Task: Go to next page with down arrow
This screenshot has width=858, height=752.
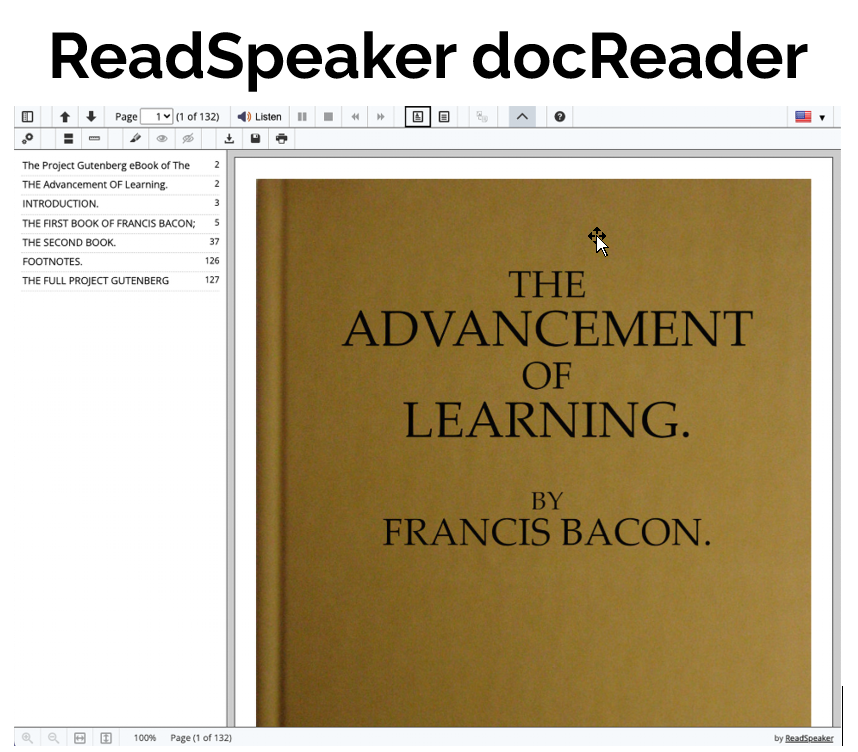Action: coord(91,117)
